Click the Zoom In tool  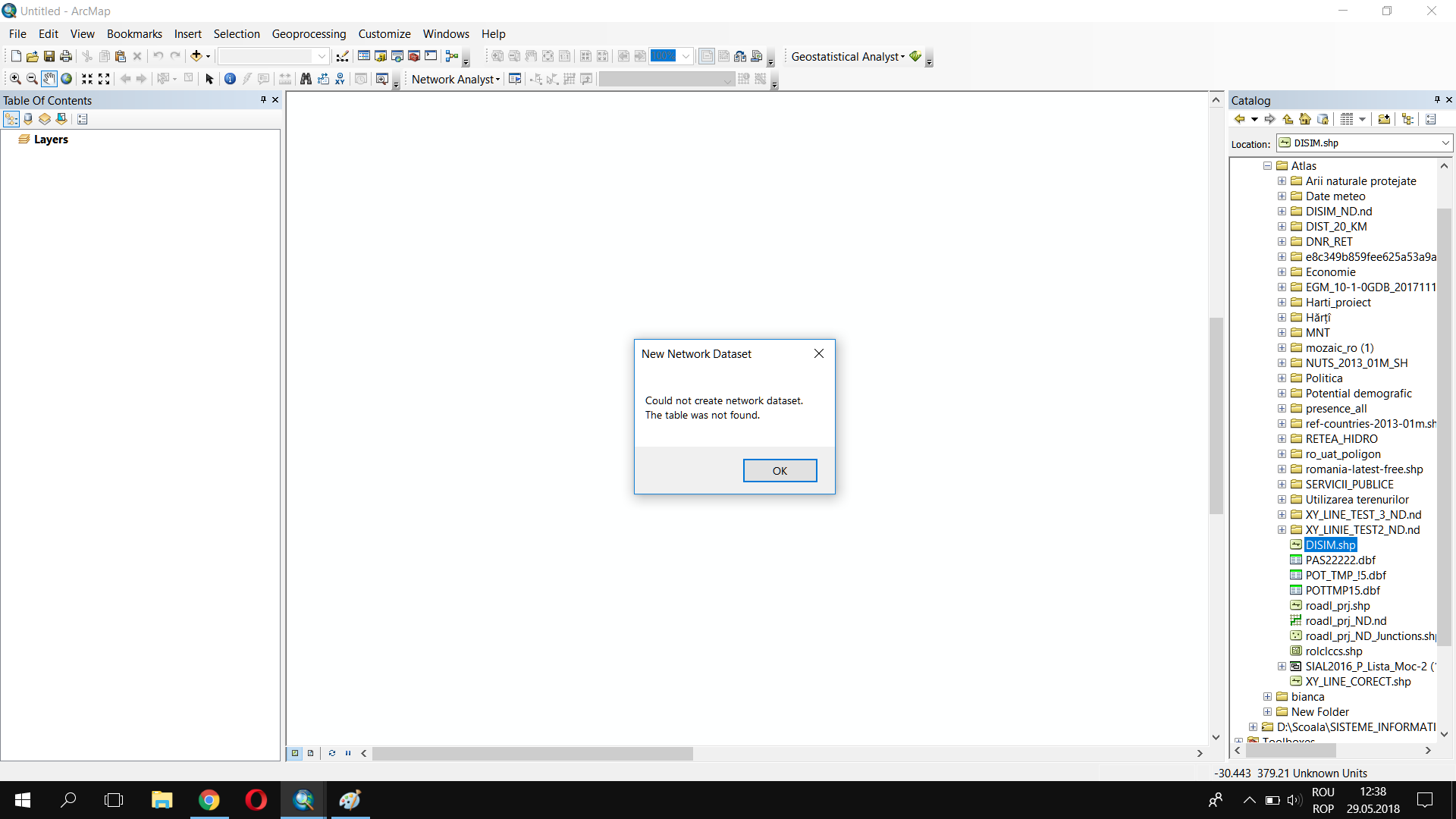click(15, 79)
